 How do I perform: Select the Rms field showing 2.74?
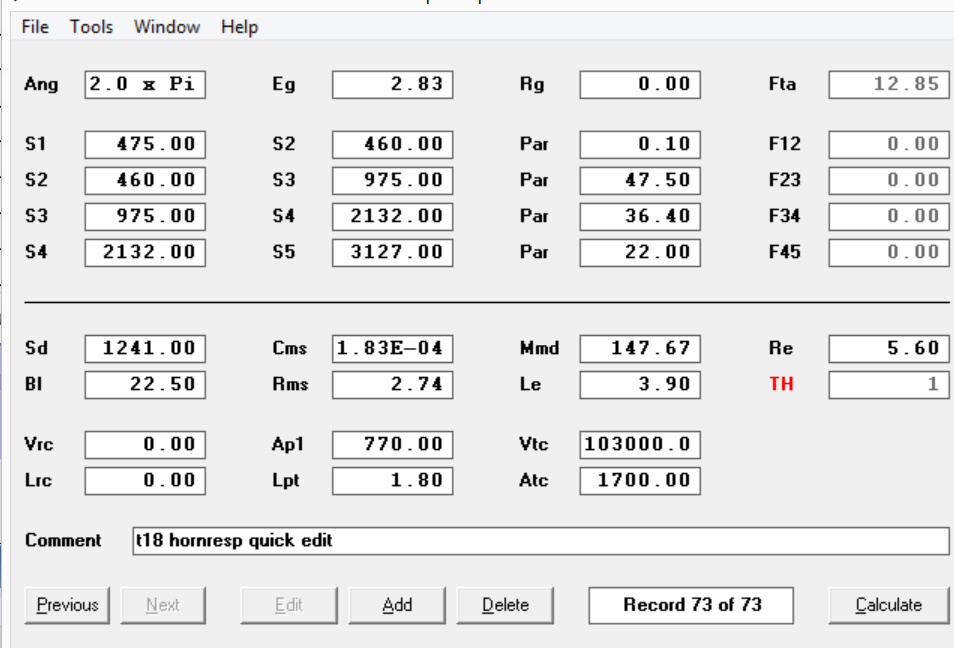pyautogui.click(x=392, y=385)
